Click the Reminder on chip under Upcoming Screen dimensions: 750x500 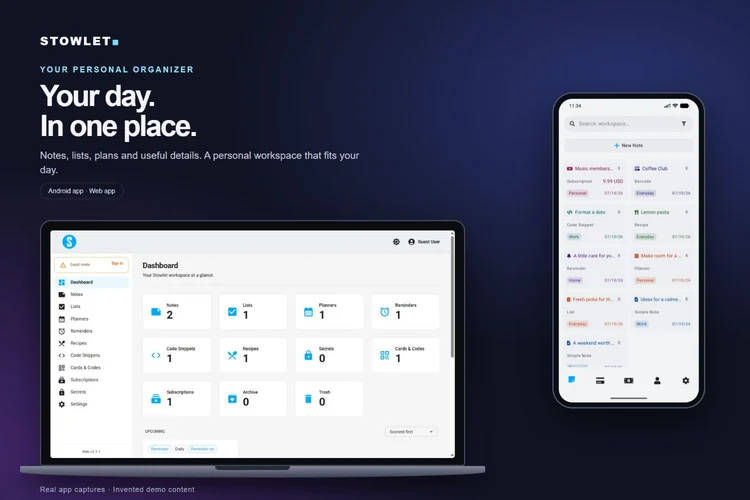(202, 449)
